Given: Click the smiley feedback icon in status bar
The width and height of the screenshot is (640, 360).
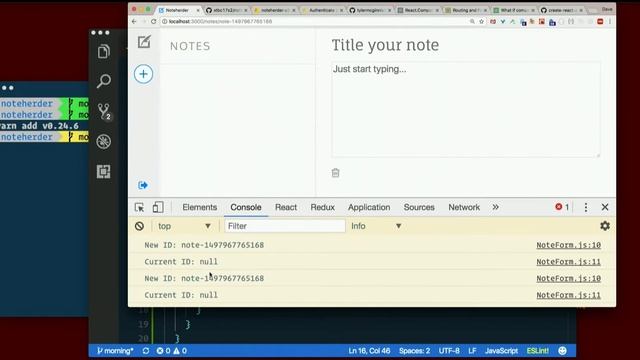Looking at the screenshot, I should [x=562, y=351].
